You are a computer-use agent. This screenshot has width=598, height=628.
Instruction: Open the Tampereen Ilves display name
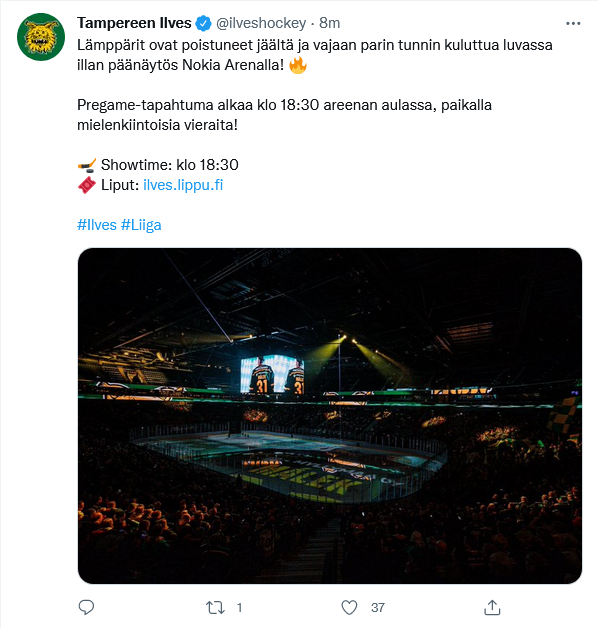tap(134, 23)
